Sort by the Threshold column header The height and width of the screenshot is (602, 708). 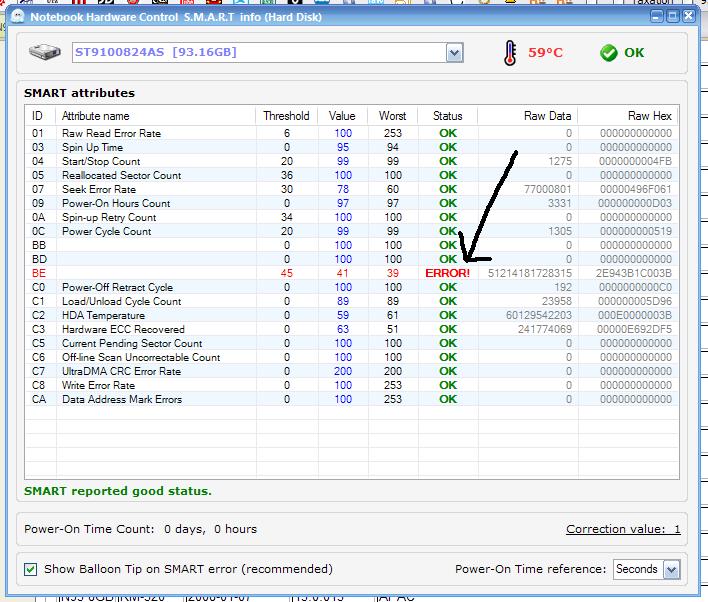point(286,116)
